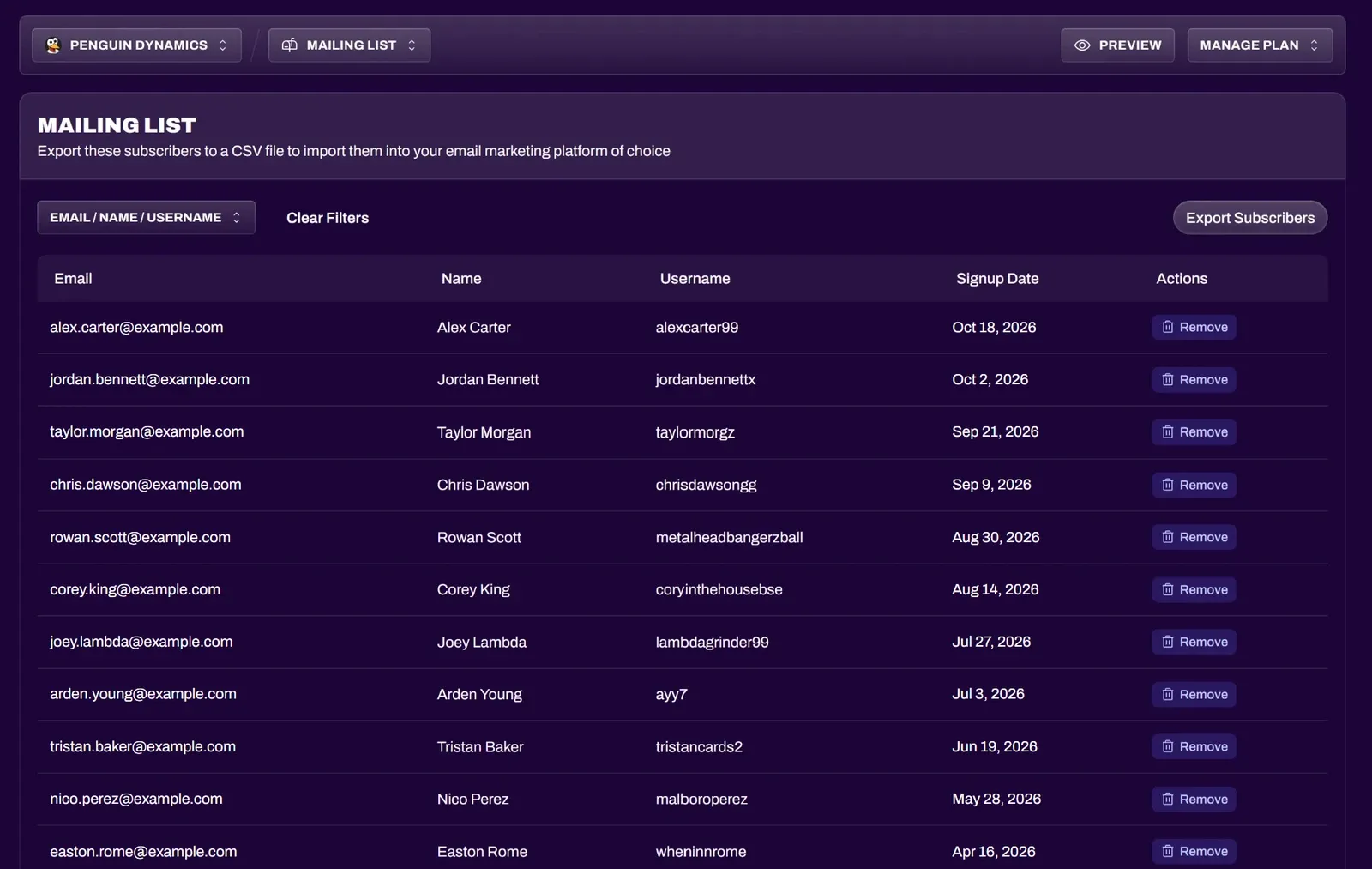Open the Preview button
Screen dimensions: 1372x869
(x=1117, y=45)
